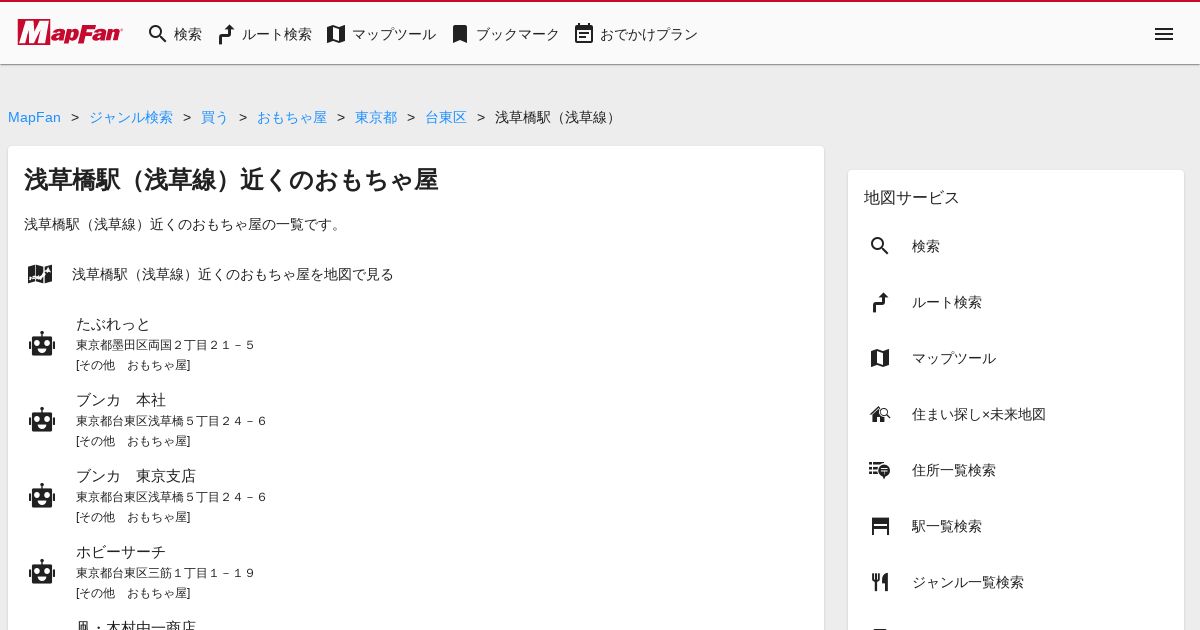Go to 買う breadcrumb link

[215, 117]
